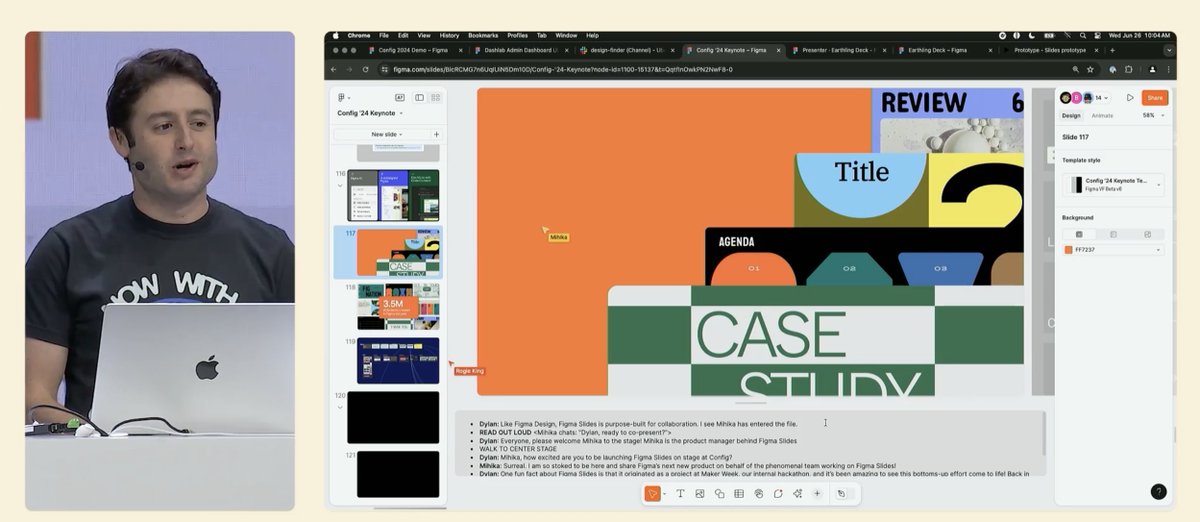Select the rounded-square widget tool in toolbar
The height and width of the screenshot is (522, 1200).
coord(778,493)
